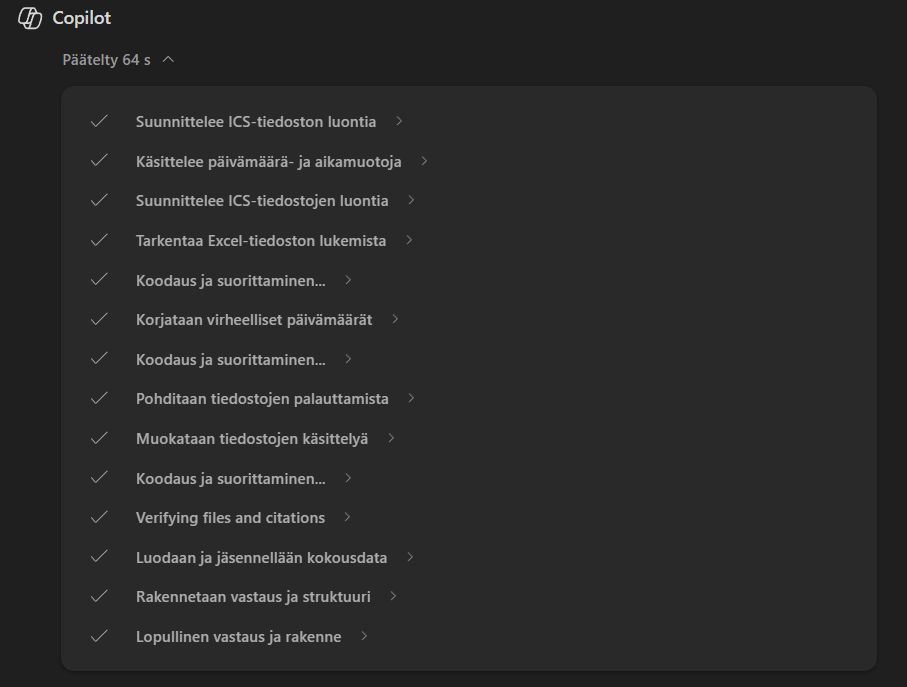Collapse the Päätelty 64 s reasoning section
Image resolution: width=907 pixels, height=687 pixels.
[168, 60]
